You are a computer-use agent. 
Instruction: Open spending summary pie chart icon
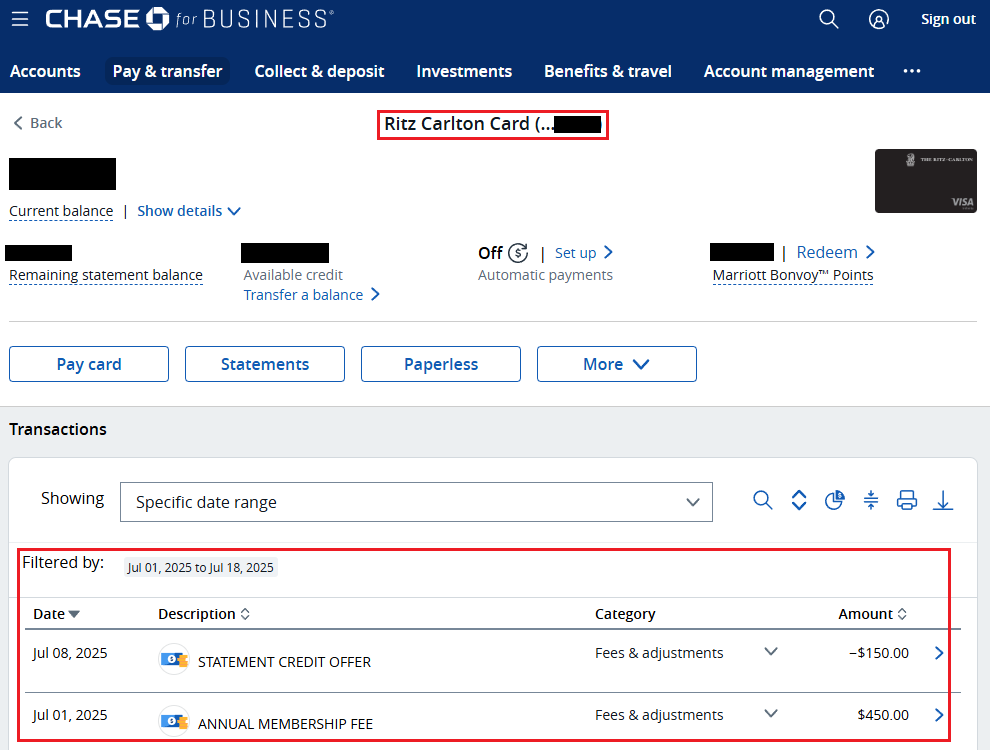click(835, 500)
